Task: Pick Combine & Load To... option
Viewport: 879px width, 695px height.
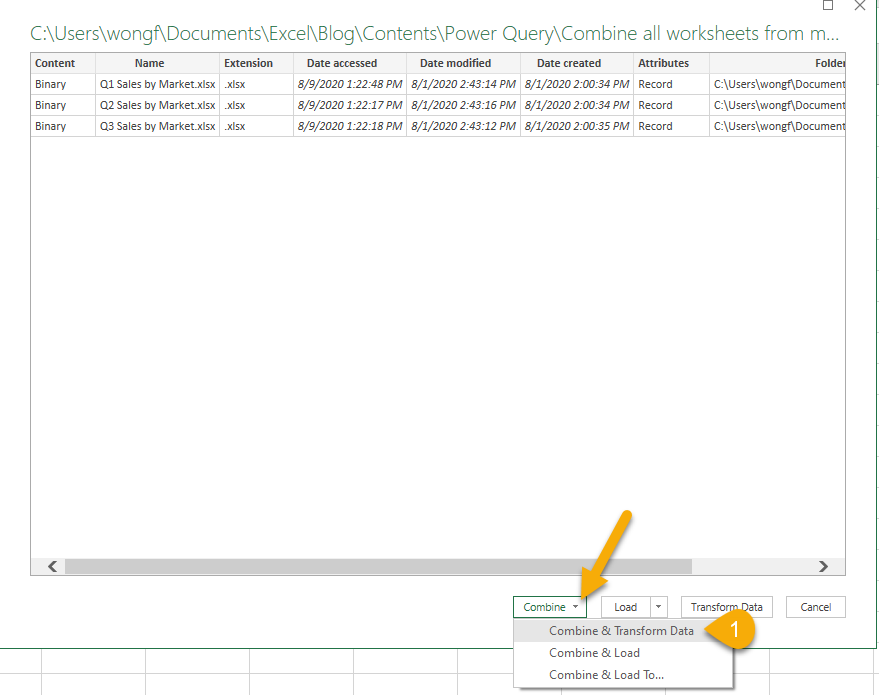Action: tap(606, 675)
